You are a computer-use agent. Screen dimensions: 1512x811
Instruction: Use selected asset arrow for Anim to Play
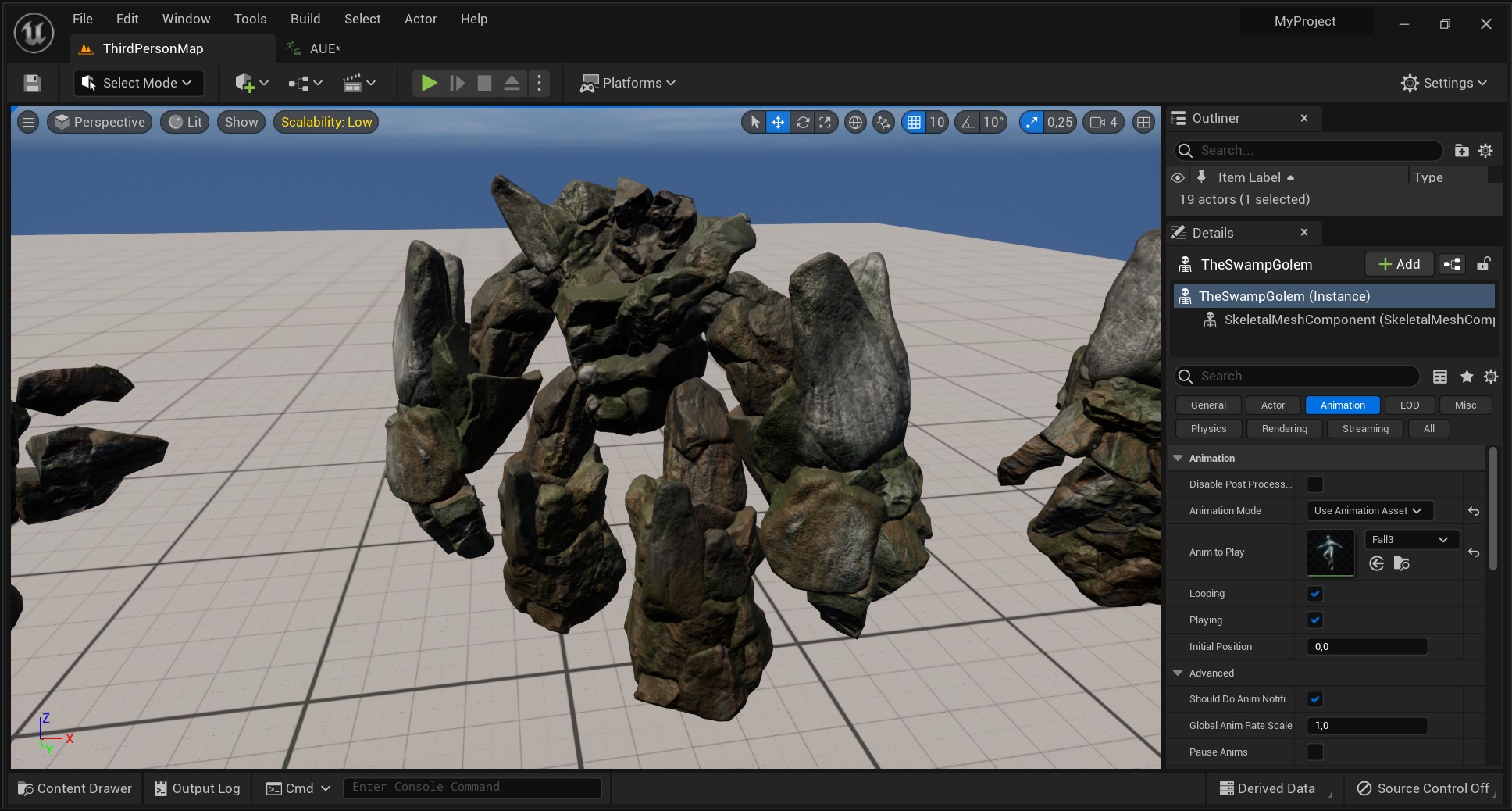[x=1377, y=563]
